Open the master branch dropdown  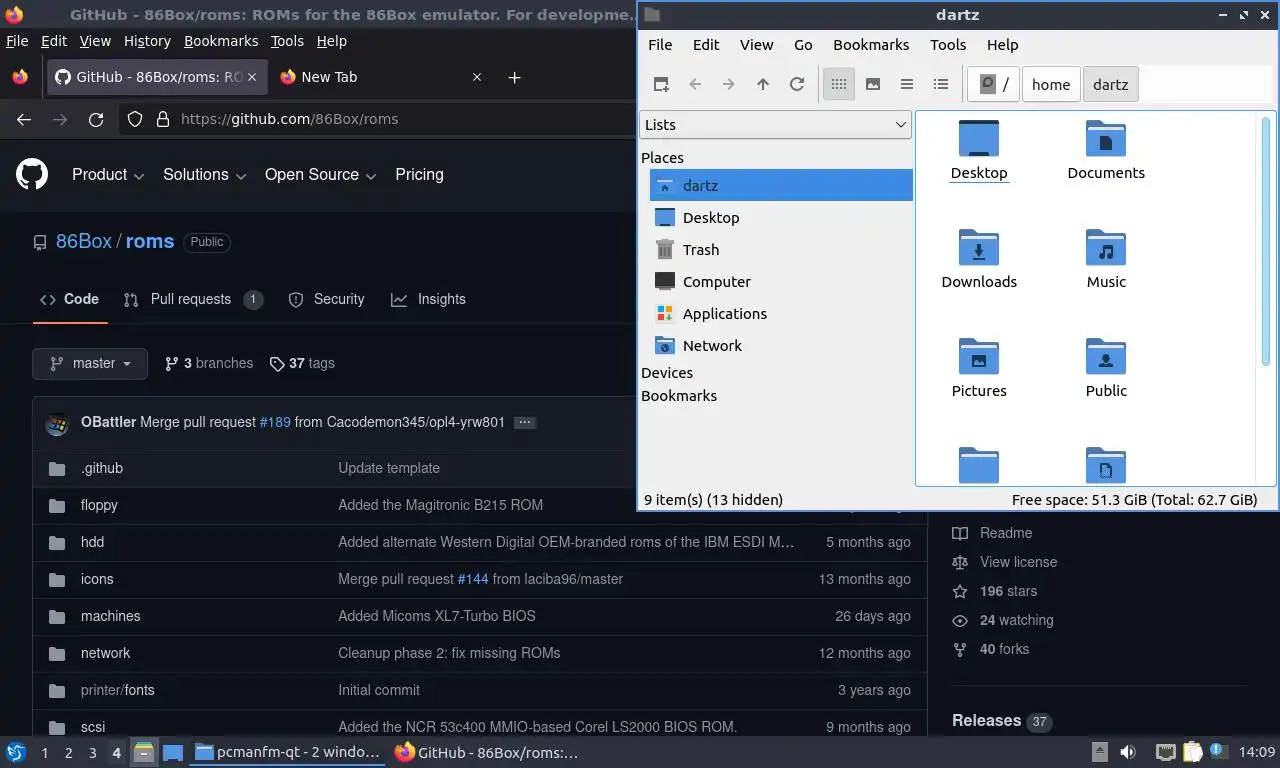click(90, 363)
